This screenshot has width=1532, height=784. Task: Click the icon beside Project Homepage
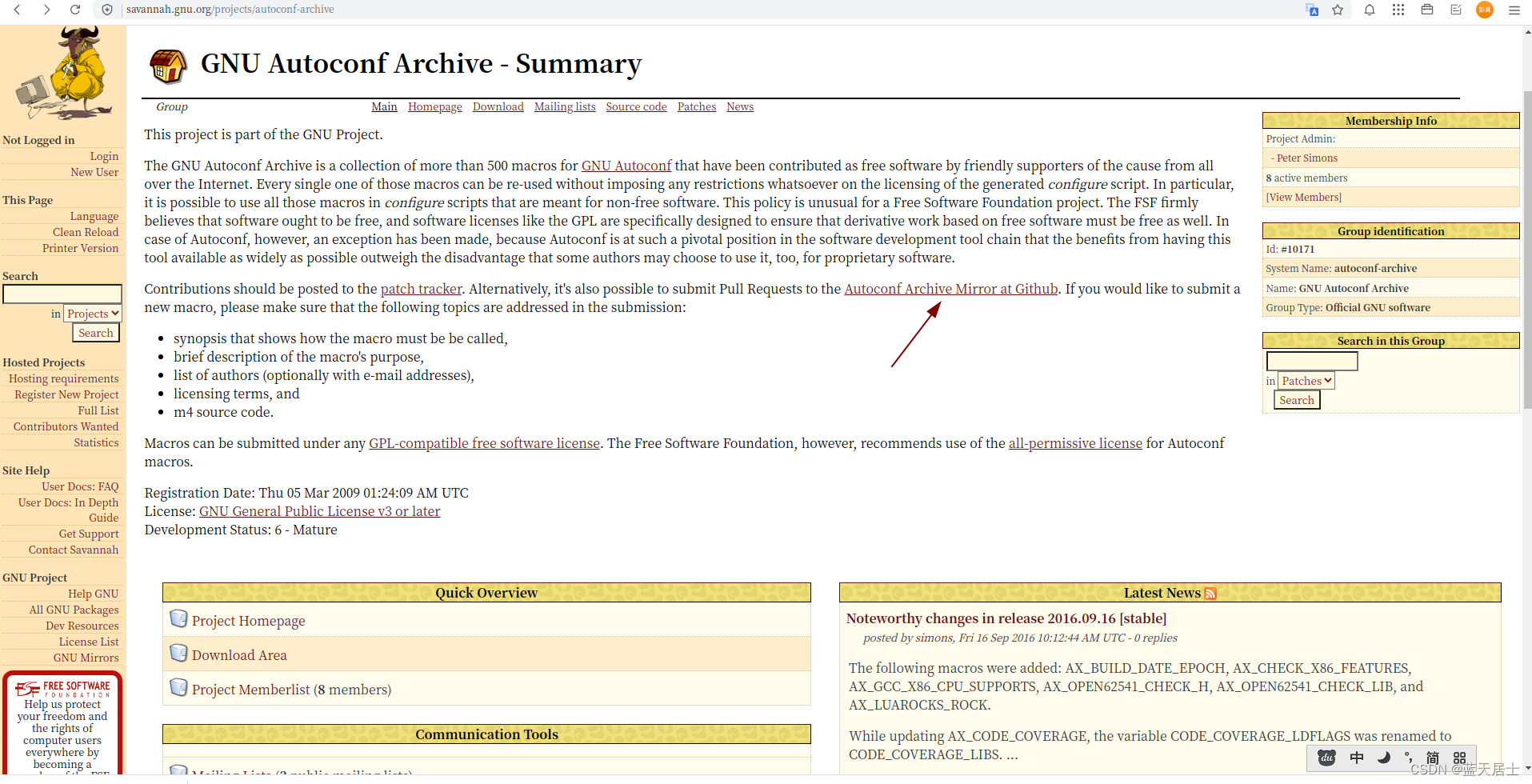point(178,619)
